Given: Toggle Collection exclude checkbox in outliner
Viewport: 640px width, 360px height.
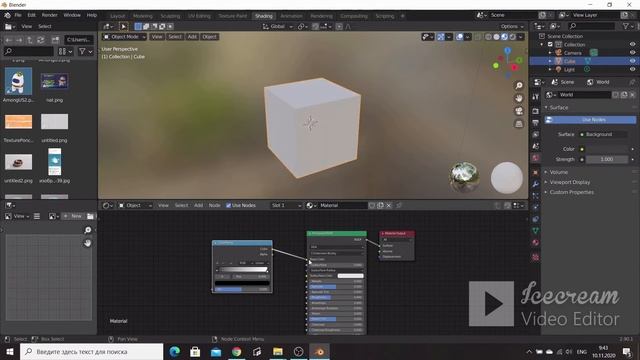Looking at the screenshot, I should click(x=550, y=44).
